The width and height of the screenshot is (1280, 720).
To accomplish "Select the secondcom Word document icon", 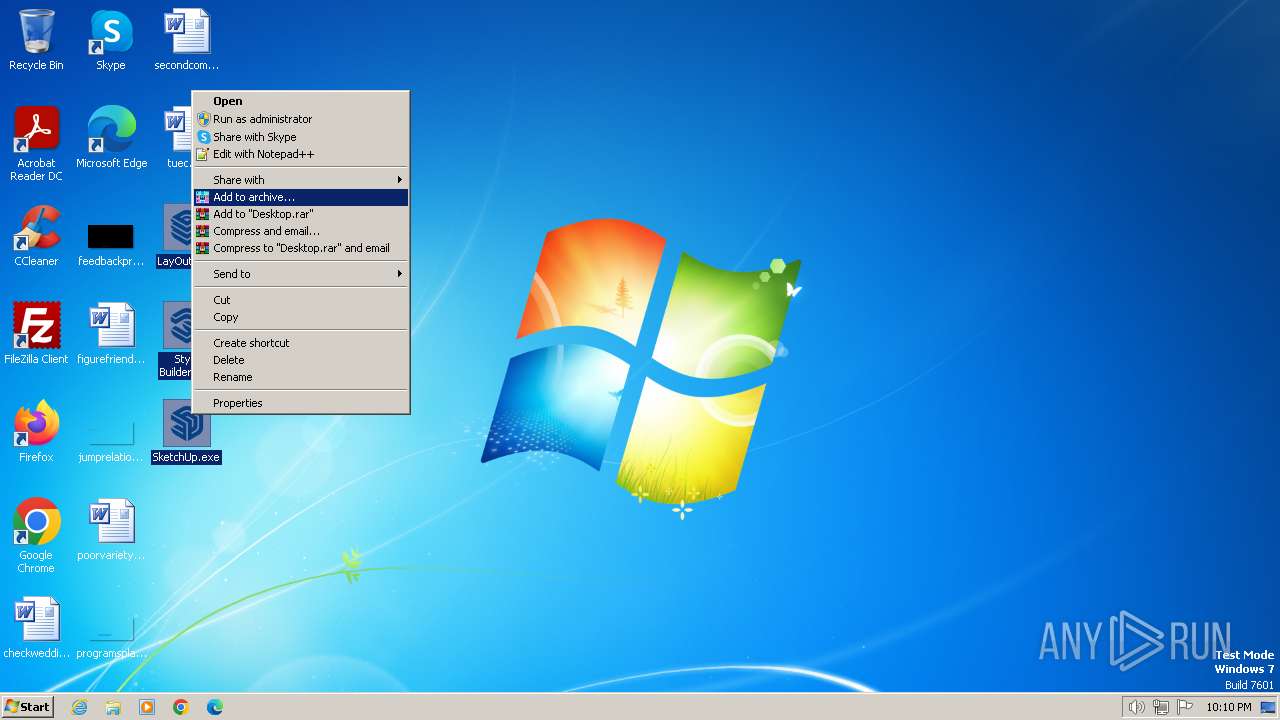I will coord(187,40).
